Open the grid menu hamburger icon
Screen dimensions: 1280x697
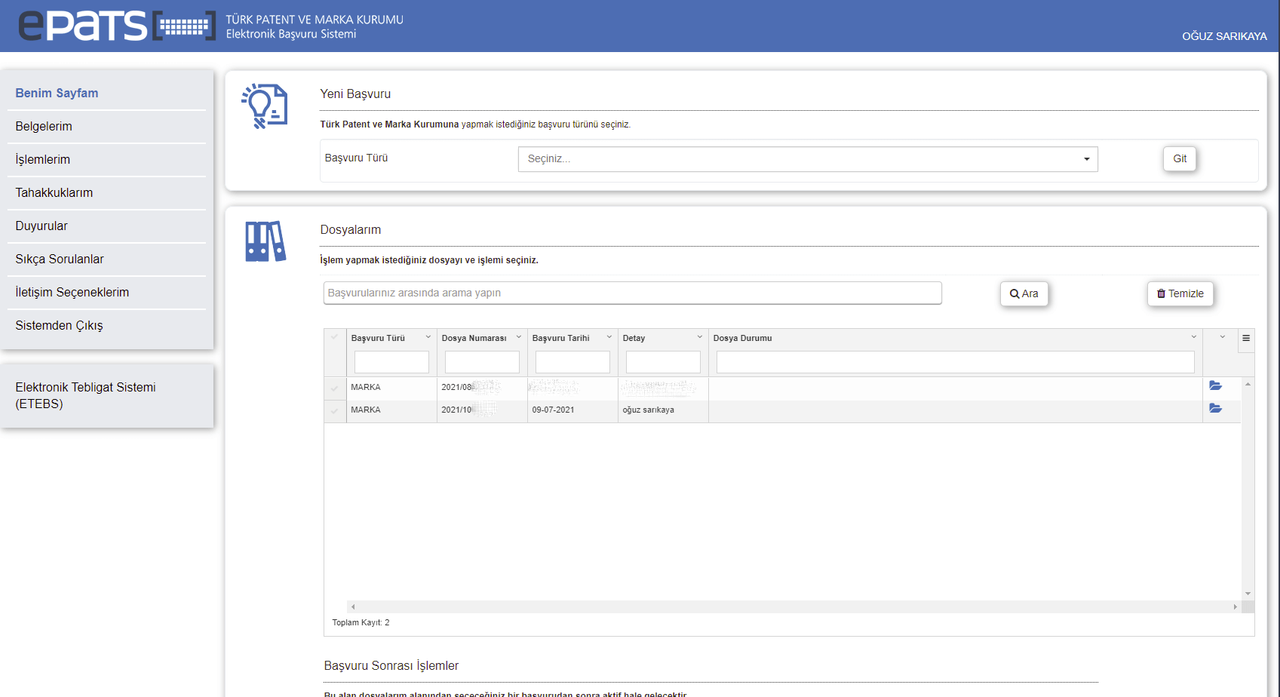pos(1246,338)
